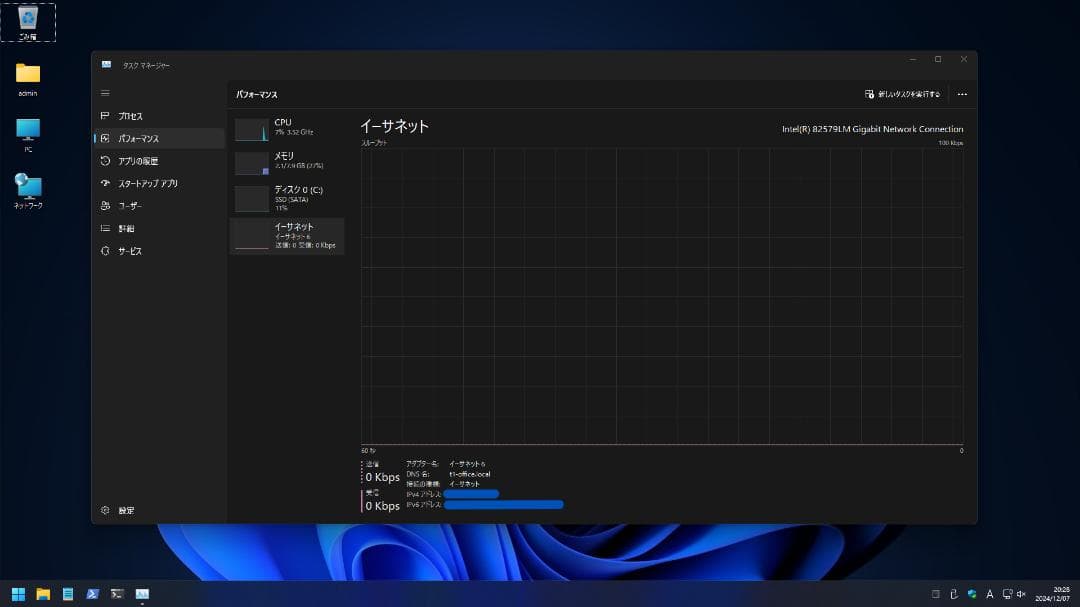Go to スタートアップ アプリ (Startup apps)

pyautogui.click(x=147, y=184)
